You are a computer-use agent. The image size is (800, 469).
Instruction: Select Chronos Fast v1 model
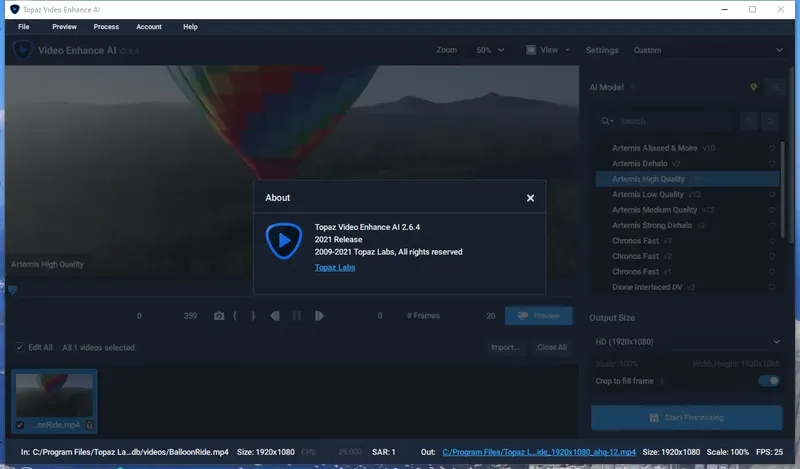[x=687, y=271]
